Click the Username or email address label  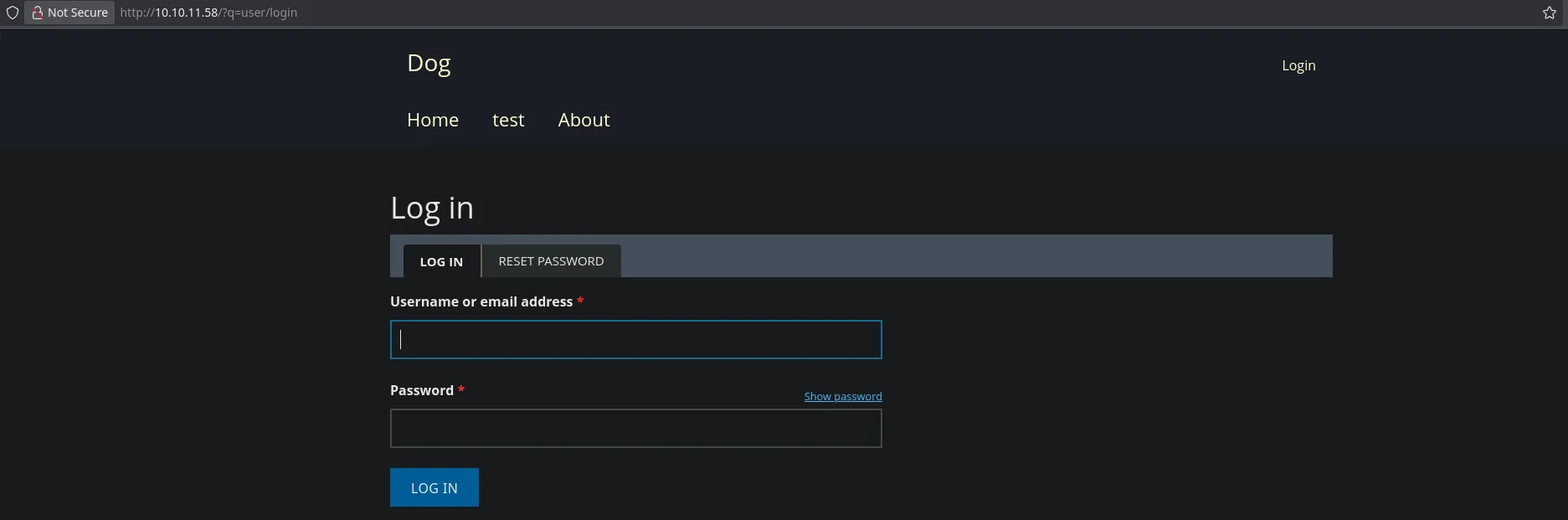tap(481, 301)
